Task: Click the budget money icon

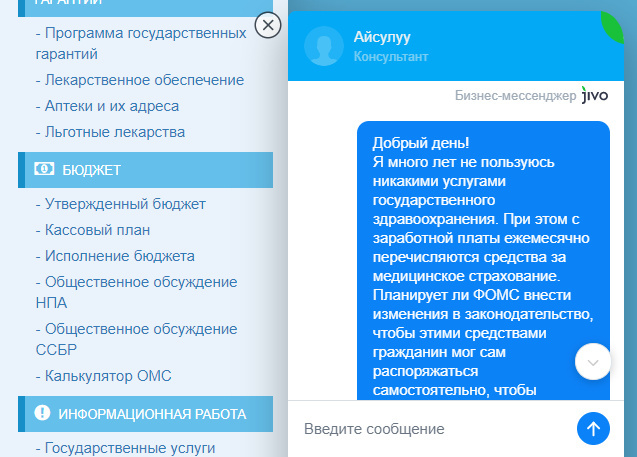Action: [x=43, y=170]
